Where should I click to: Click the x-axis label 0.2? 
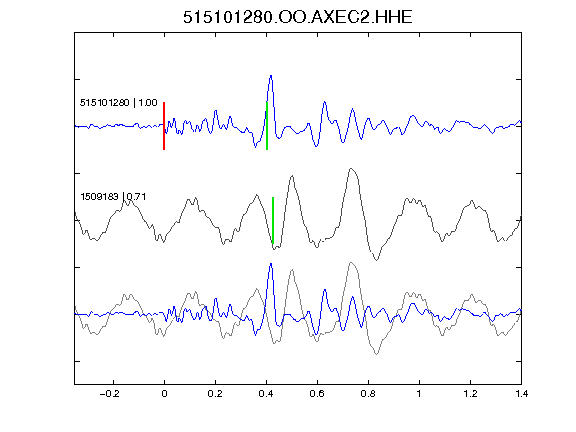click(x=215, y=394)
